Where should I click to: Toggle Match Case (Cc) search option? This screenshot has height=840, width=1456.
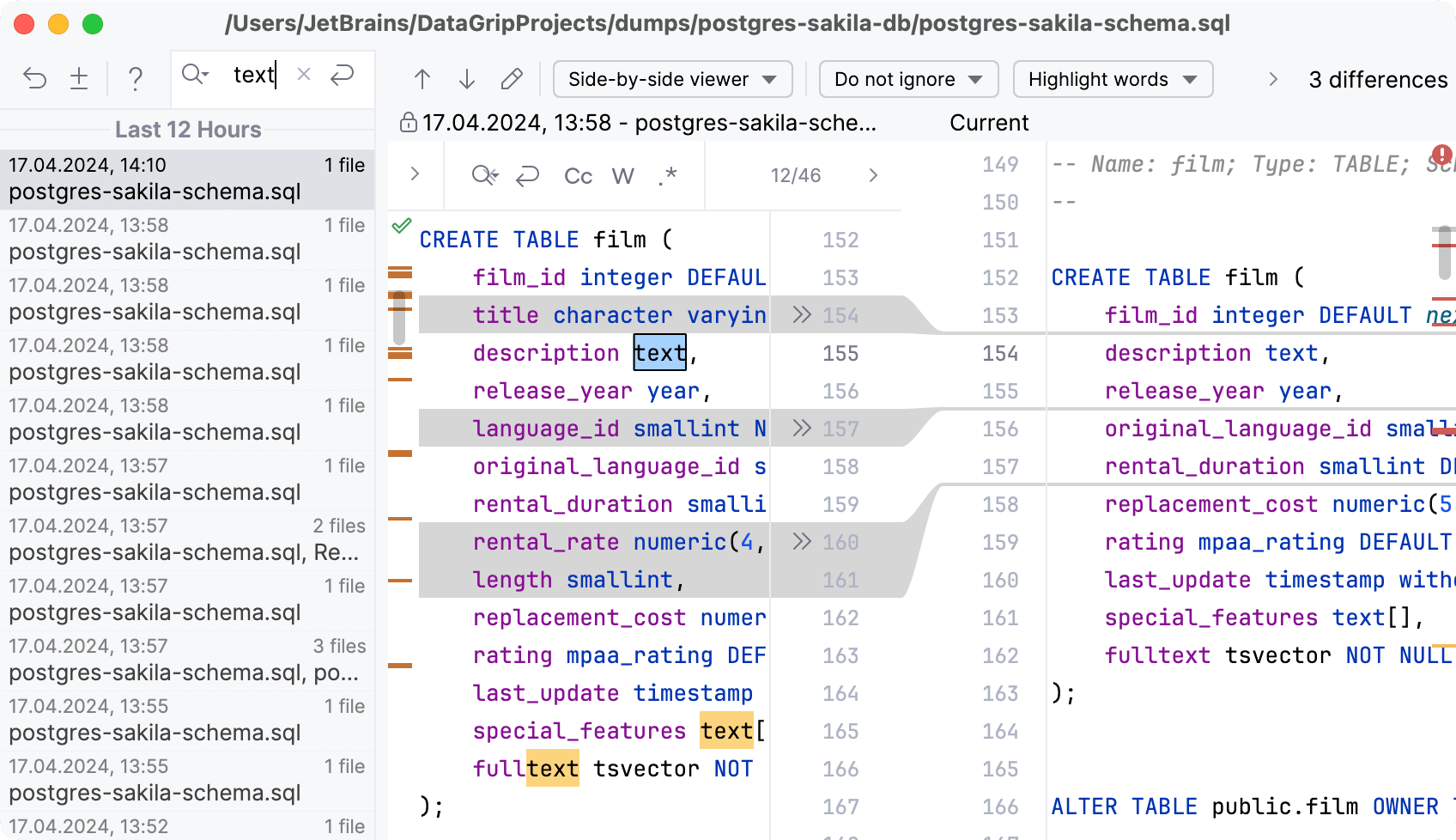578,176
